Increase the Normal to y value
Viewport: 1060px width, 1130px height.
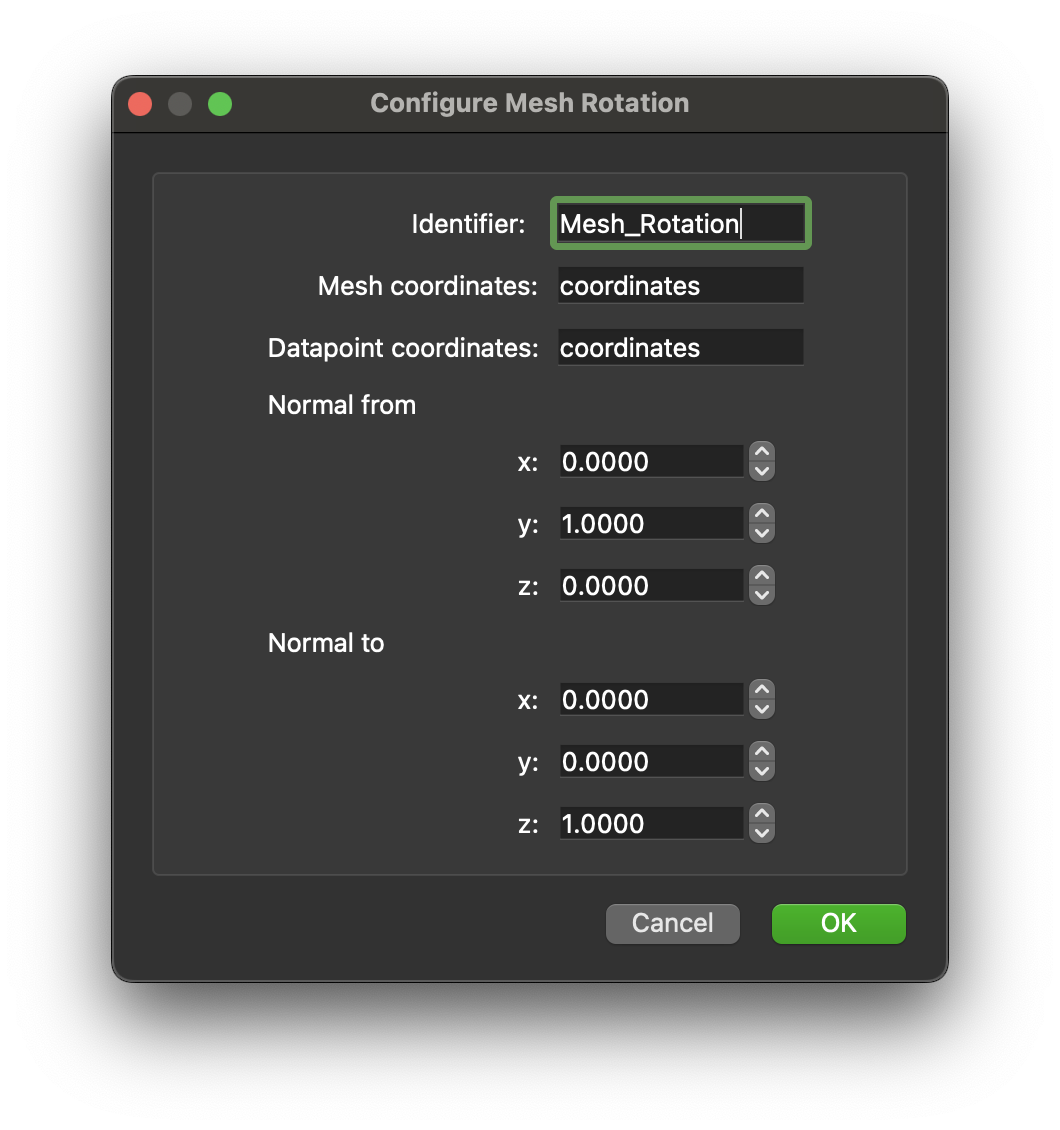point(762,752)
